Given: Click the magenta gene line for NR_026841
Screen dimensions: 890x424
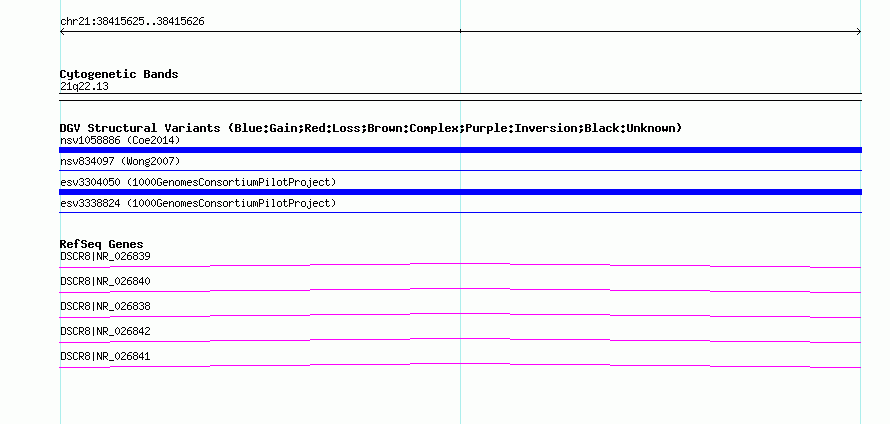Looking at the screenshot, I should (x=460, y=364).
